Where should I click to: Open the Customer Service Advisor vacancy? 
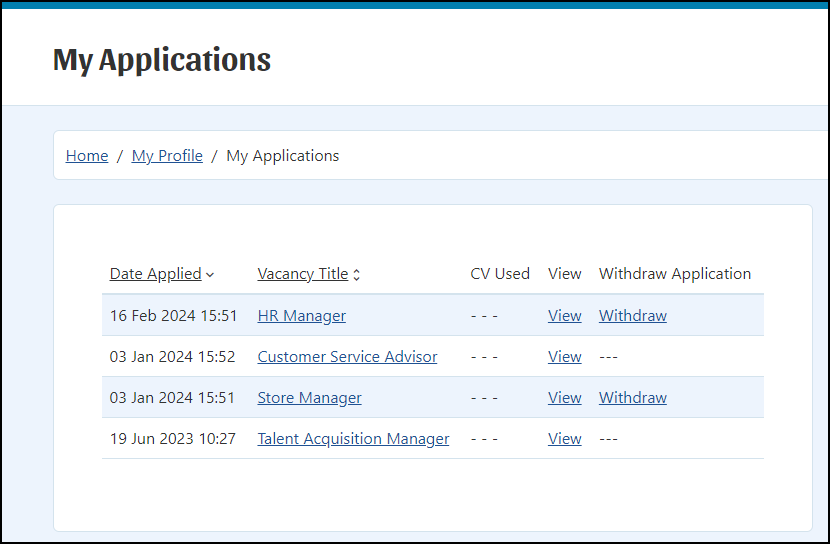tap(347, 357)
